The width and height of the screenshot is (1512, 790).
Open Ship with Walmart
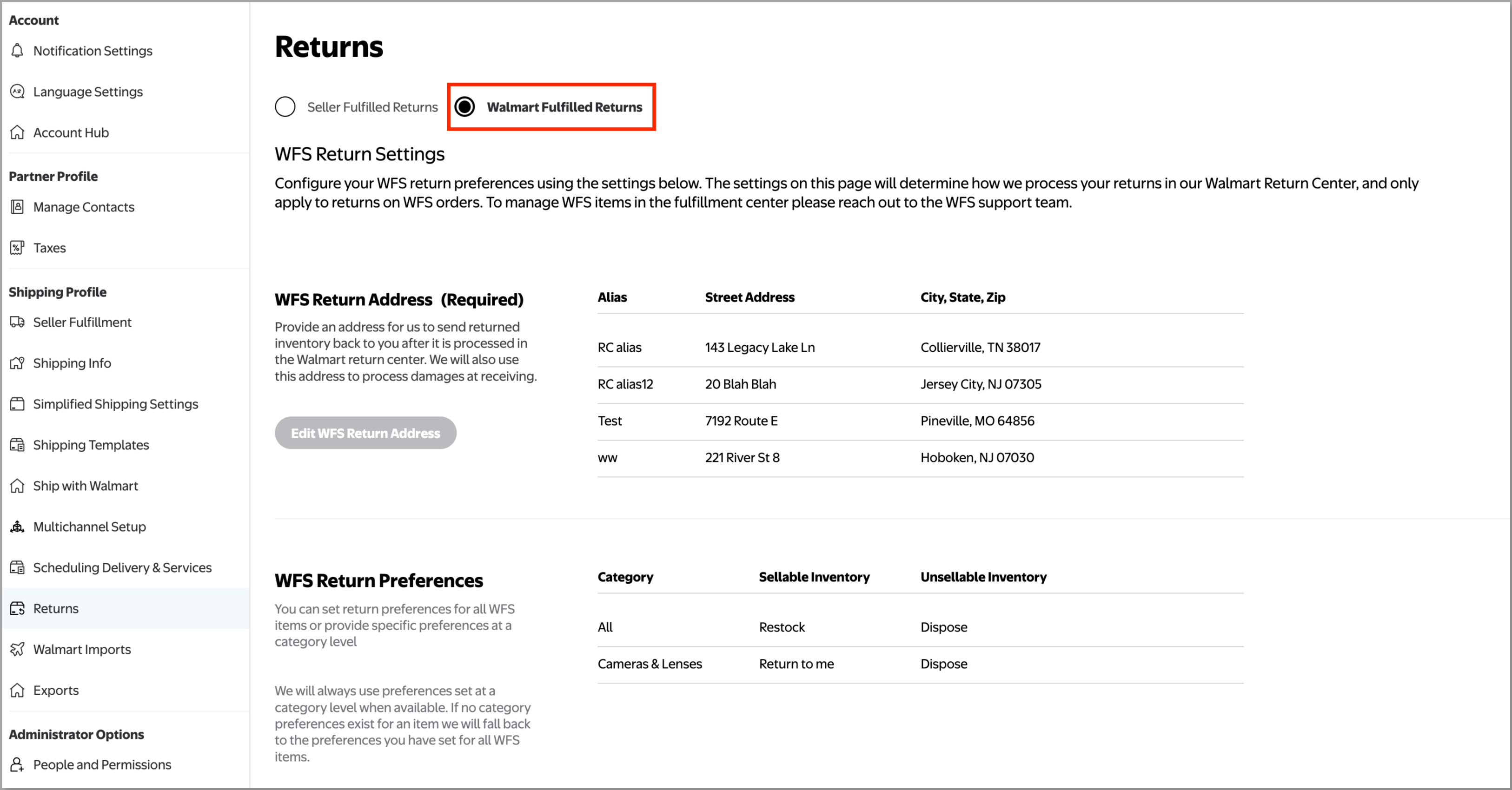[86, 486]
